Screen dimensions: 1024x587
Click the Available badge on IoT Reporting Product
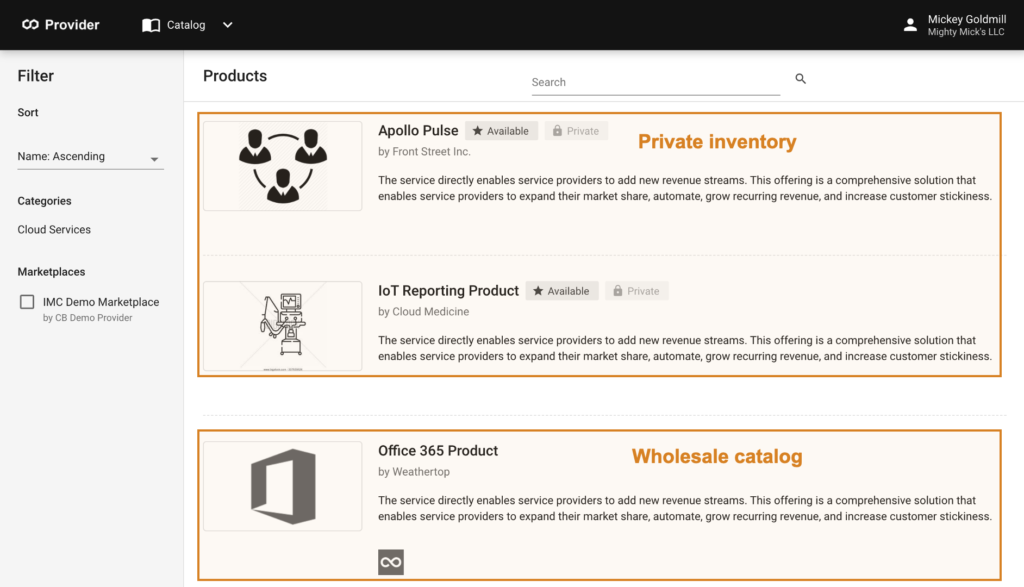[562, 291]
